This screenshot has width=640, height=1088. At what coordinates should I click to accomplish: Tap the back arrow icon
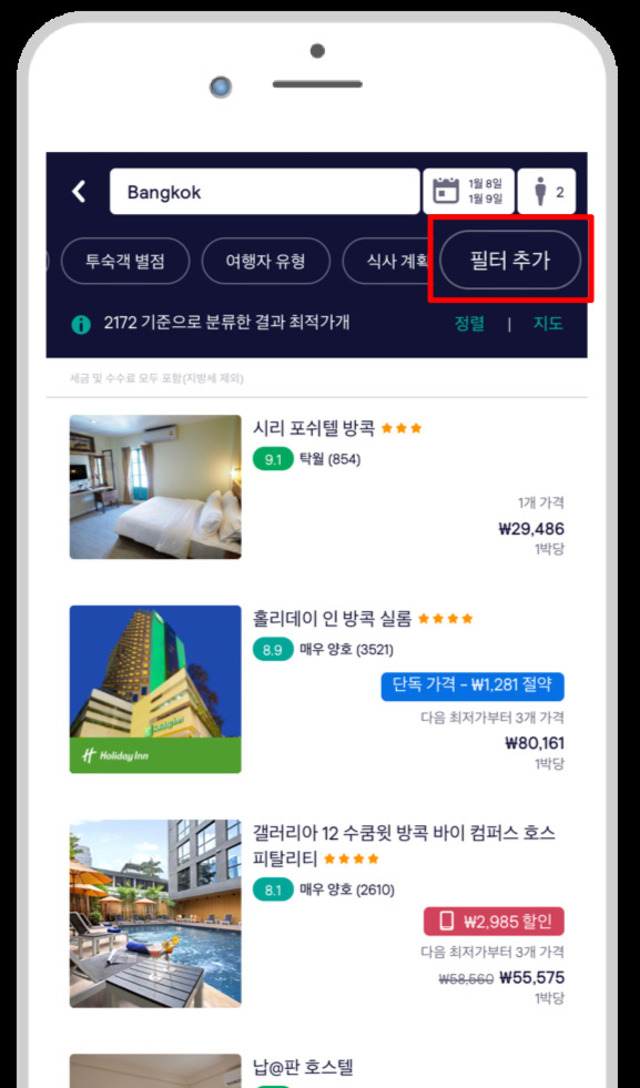point(79,192)
